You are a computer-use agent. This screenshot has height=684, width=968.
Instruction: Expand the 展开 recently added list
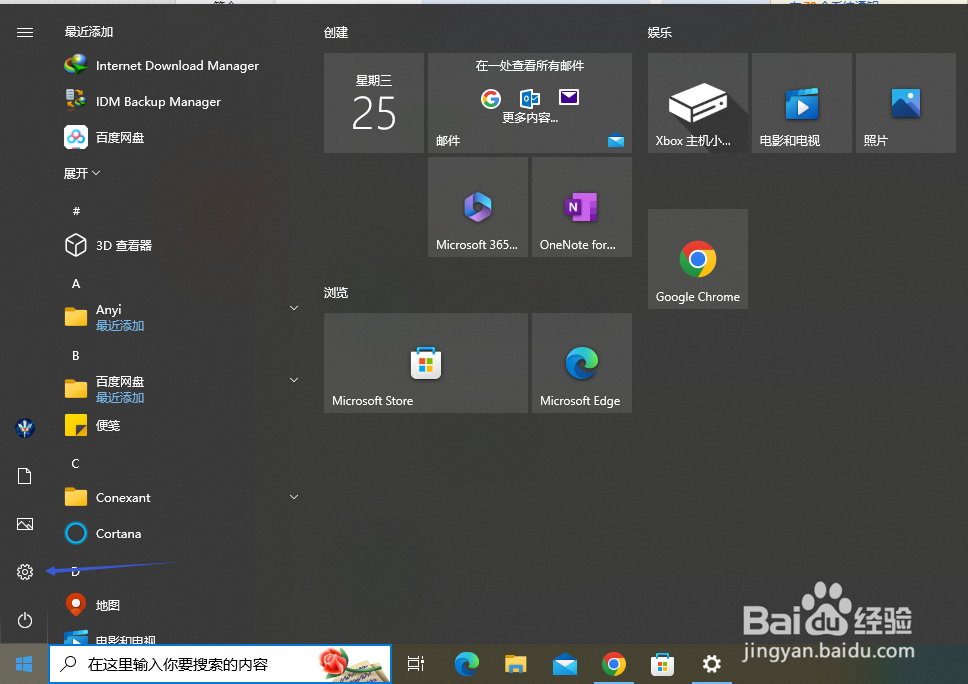(81, 173)
